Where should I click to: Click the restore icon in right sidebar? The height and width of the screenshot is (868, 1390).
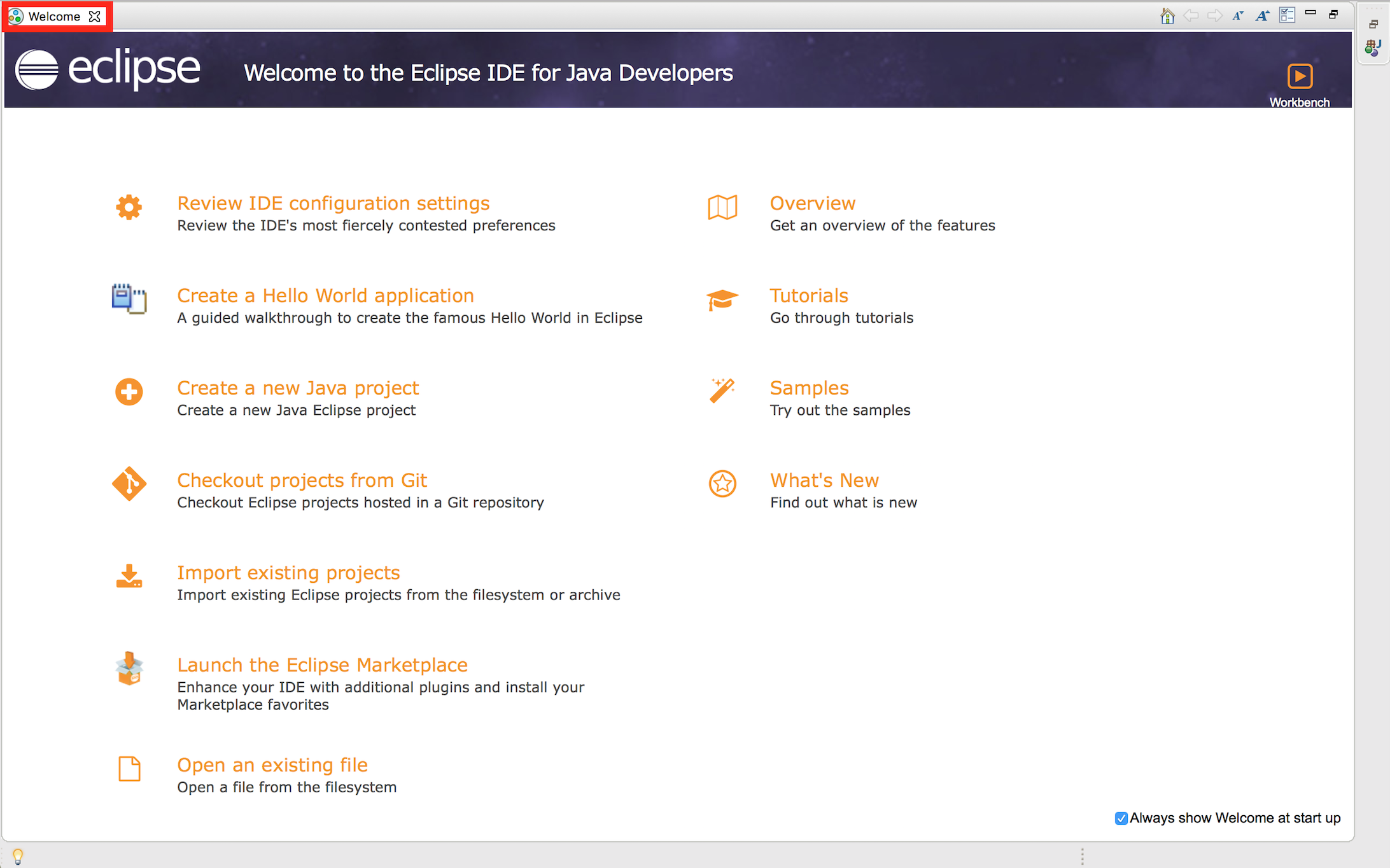(x=1373, y=24)
